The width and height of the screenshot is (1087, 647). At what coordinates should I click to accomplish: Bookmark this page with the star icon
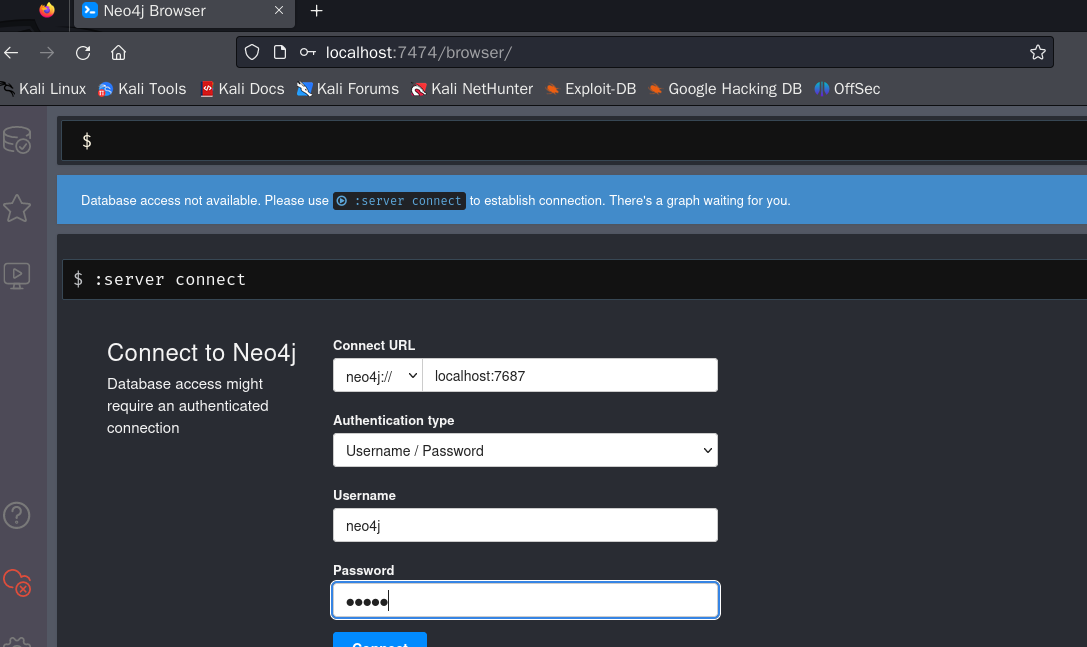pos(1038,52)
